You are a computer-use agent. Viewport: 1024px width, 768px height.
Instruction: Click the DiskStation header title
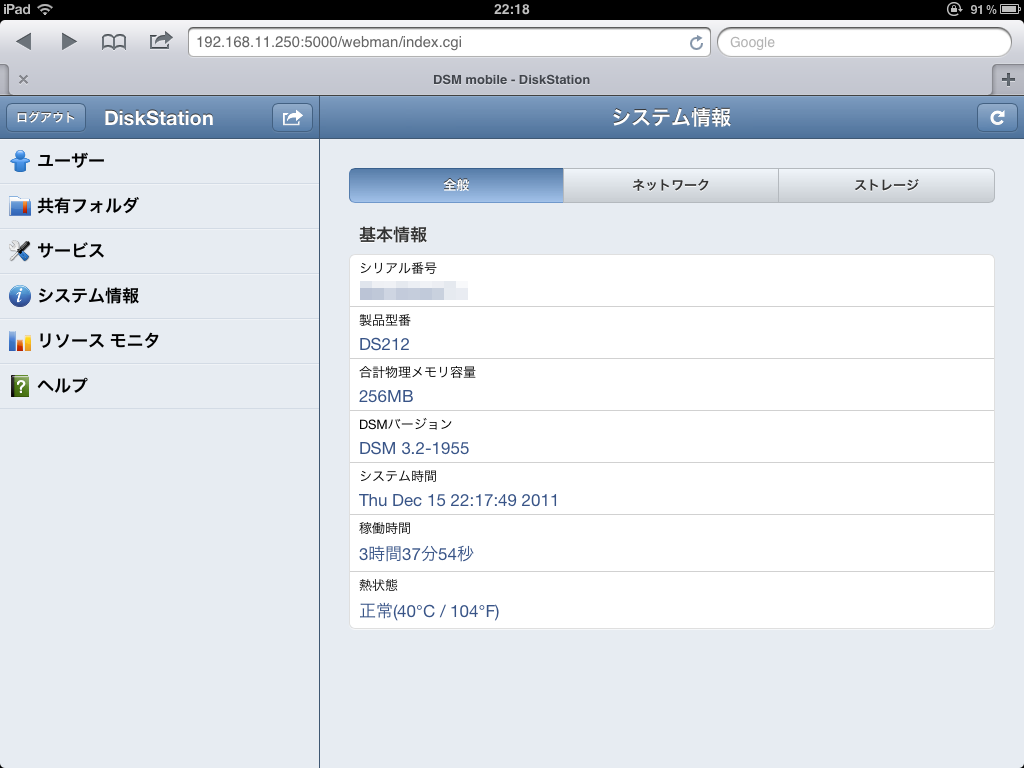coord(159,118)
